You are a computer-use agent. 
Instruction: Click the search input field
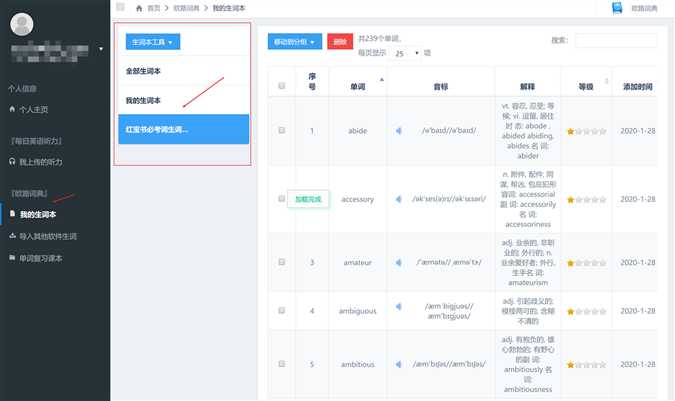(616, 40)
